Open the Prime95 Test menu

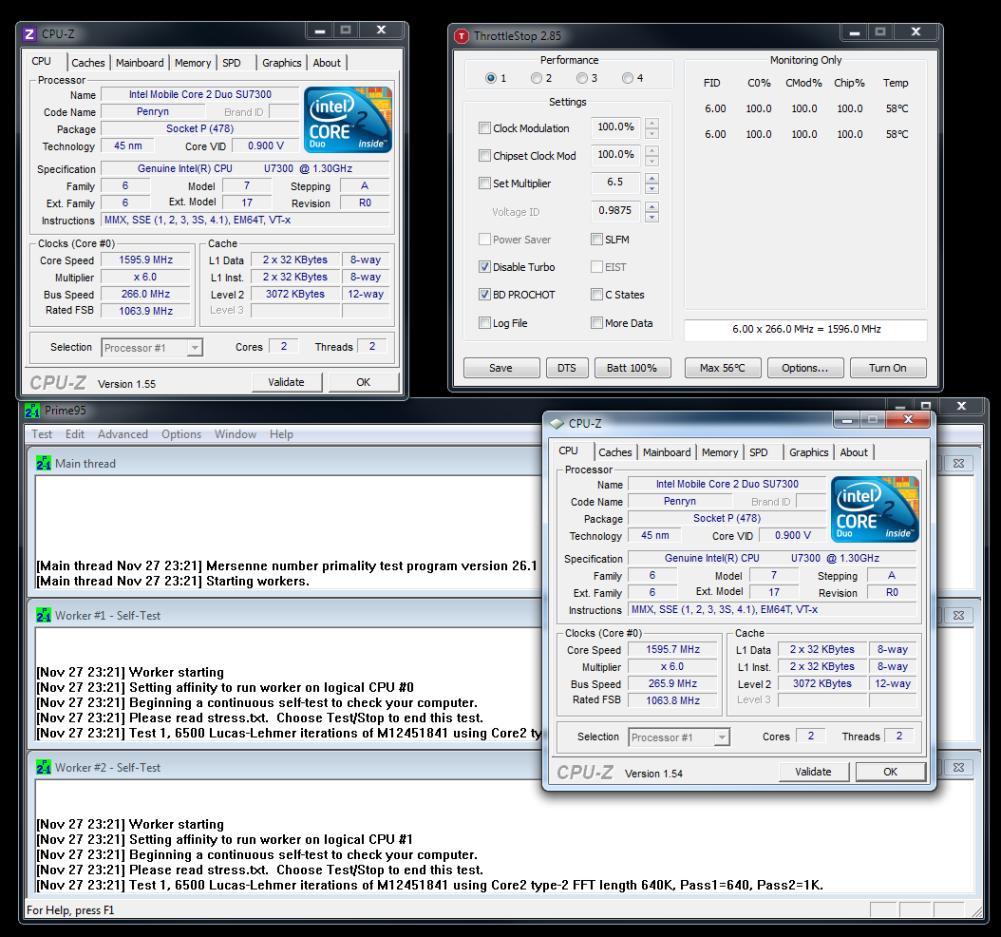point(41,434)
